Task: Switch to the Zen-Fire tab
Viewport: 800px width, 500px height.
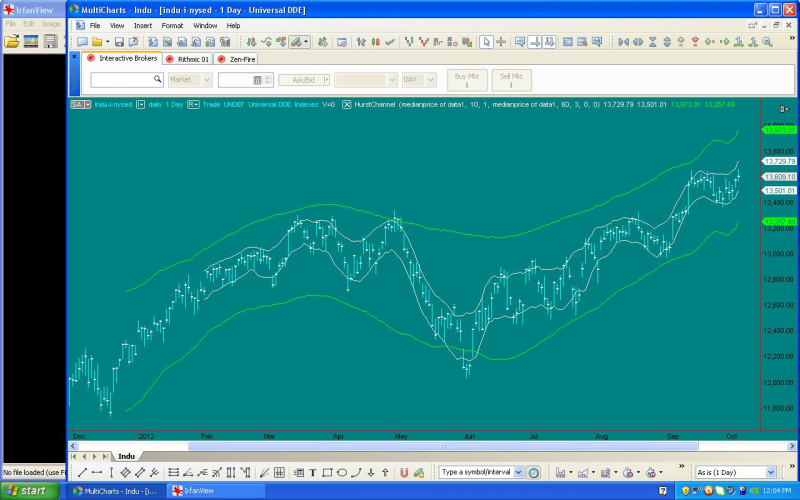Action: (236, 59)
